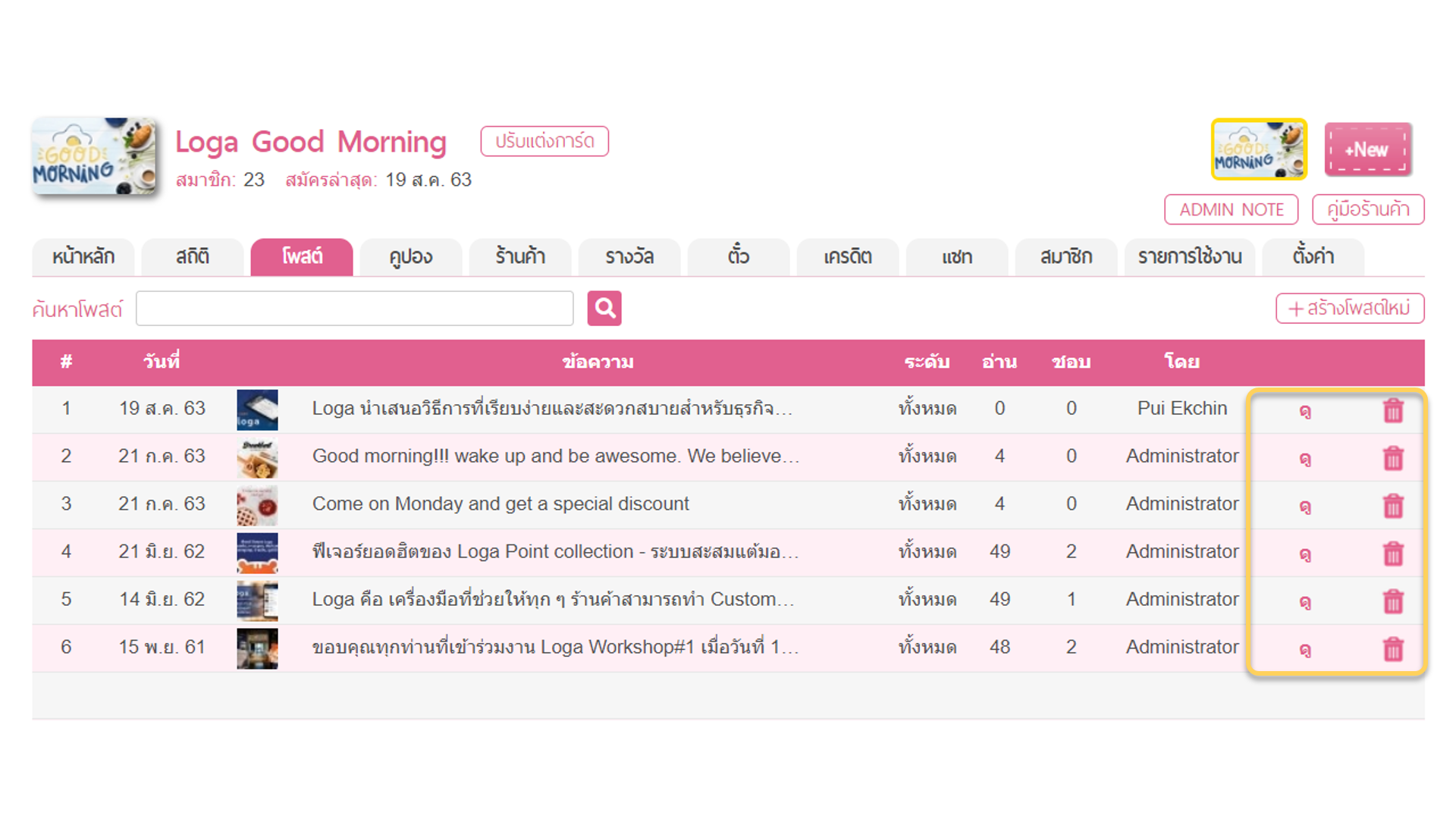Click สร้างโพสต์ใหม่ to create a post
Viewport: 1456px width, 819px height.
1350,308
